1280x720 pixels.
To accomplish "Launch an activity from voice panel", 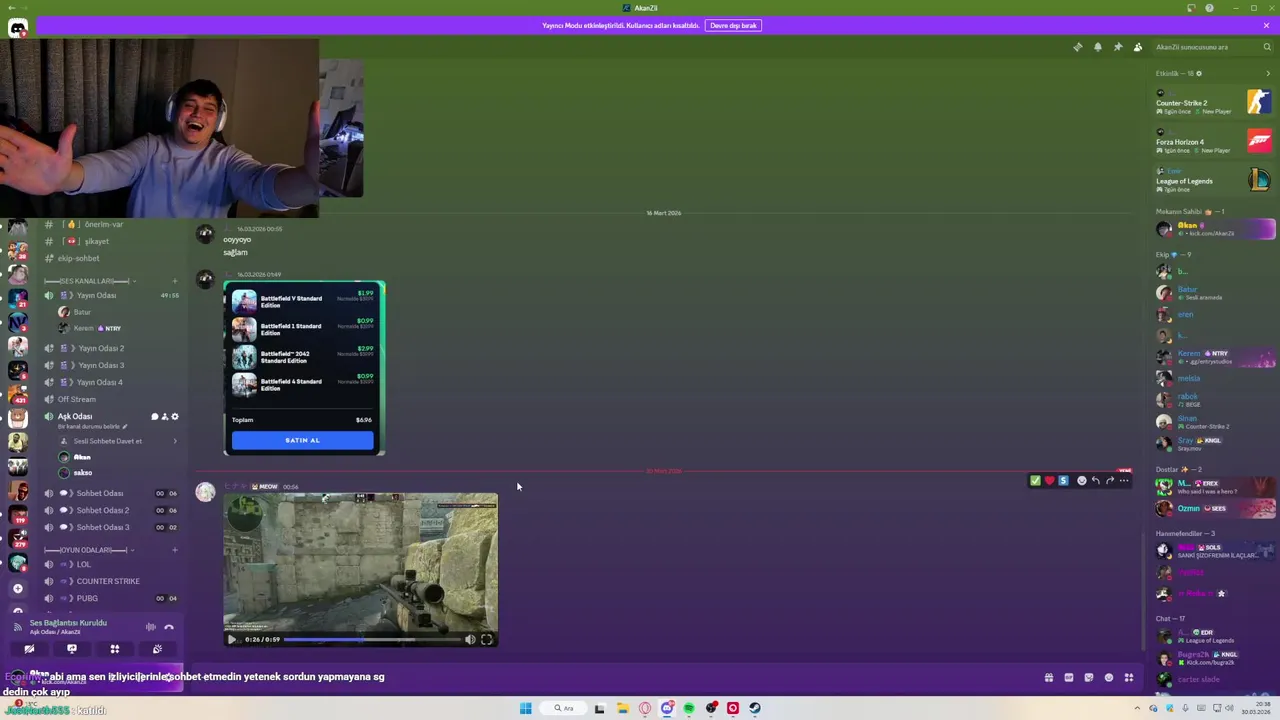I will [x=114, y=649].
